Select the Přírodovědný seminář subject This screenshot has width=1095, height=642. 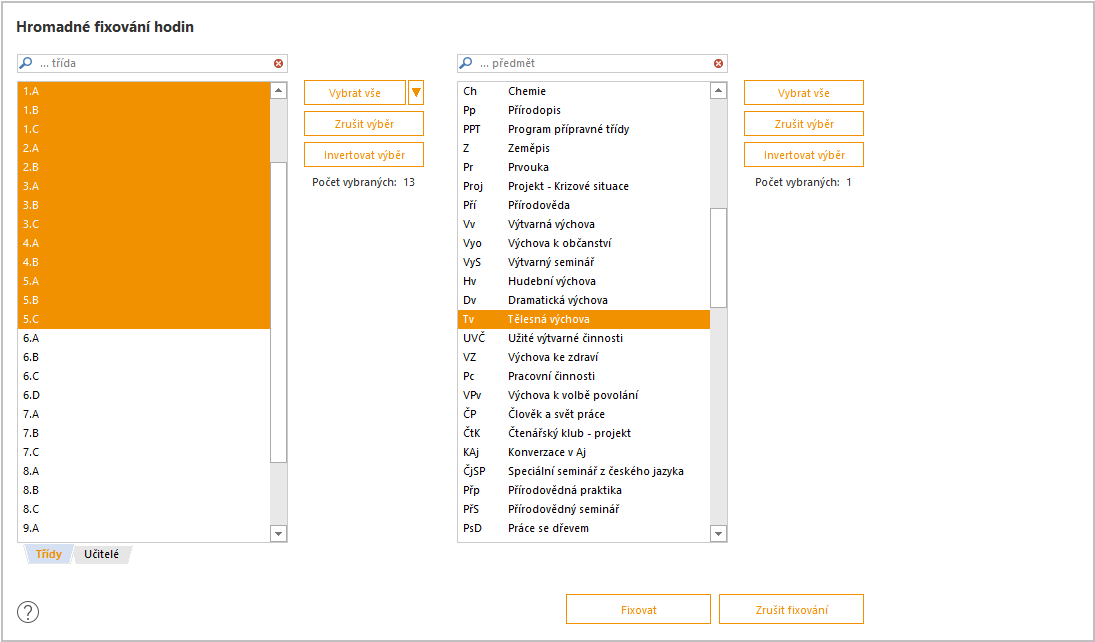click(x=585, y=509)
